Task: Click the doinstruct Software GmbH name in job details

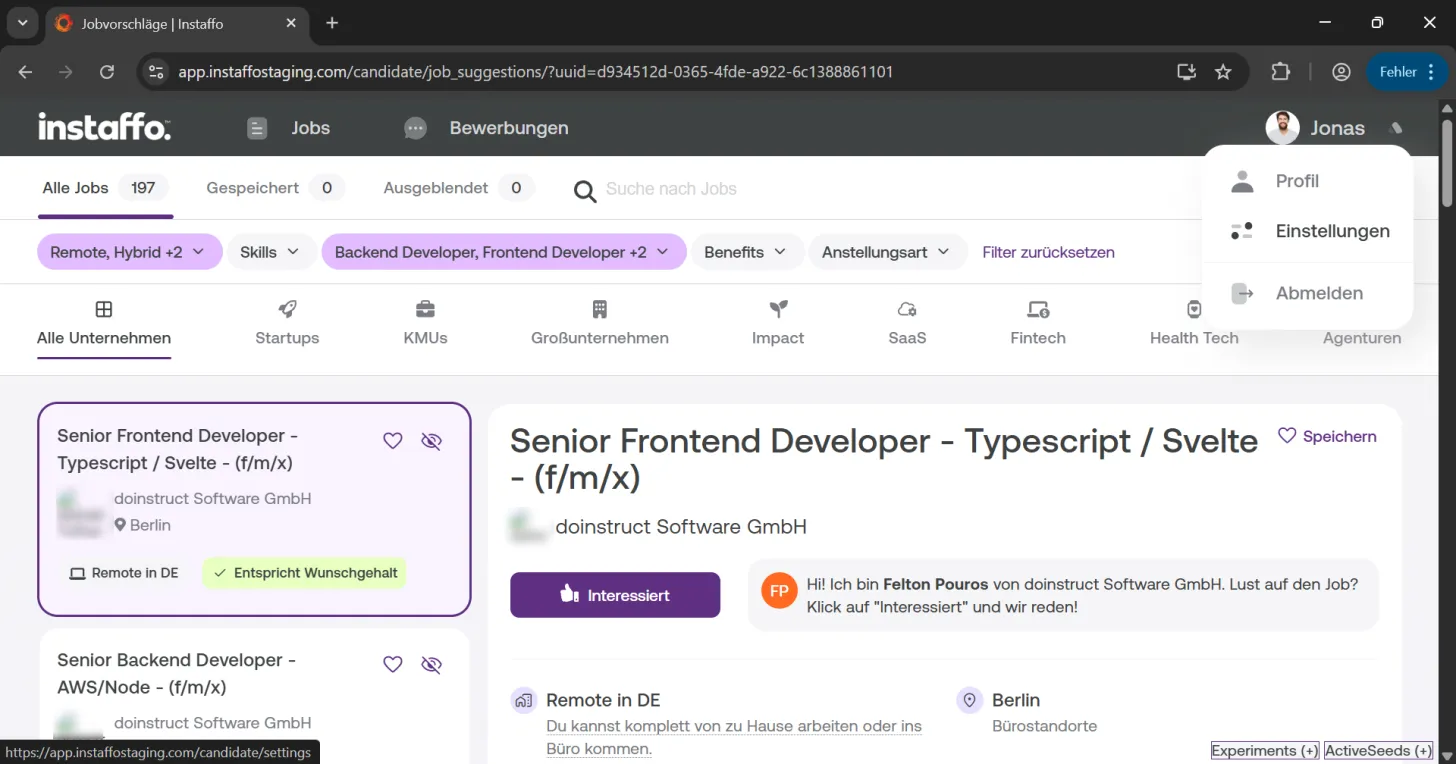Action: pos(681,527)
